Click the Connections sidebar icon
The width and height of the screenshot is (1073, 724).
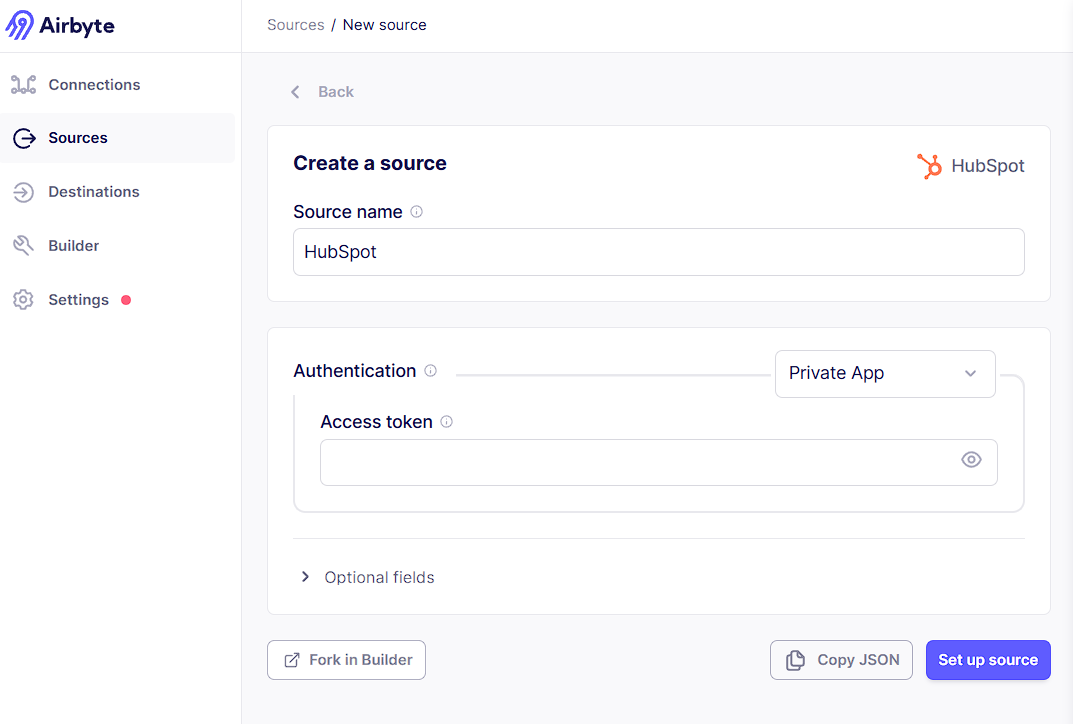[x=23, y=85]
